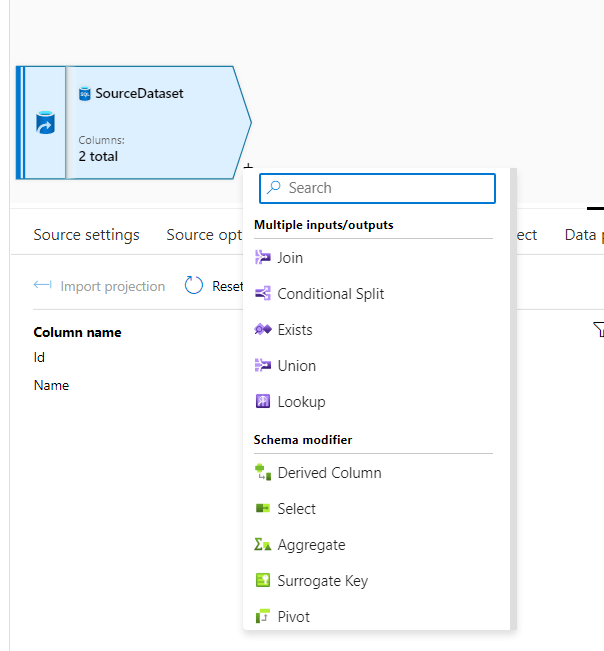Screen dimensions: 604x651
Task: Select the Name column row
Action: pyautogui.click(x=51, y=385)
